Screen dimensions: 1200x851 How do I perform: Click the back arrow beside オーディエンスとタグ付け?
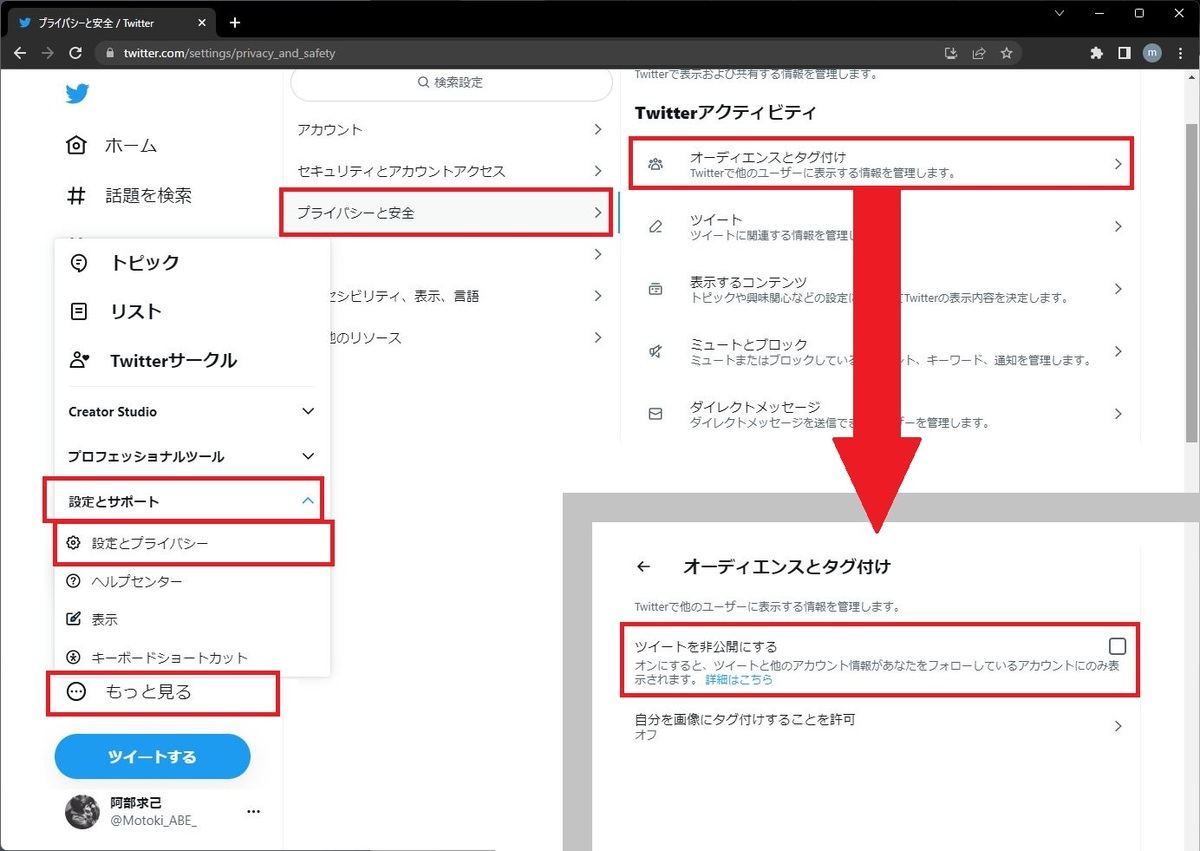[643, 567]
